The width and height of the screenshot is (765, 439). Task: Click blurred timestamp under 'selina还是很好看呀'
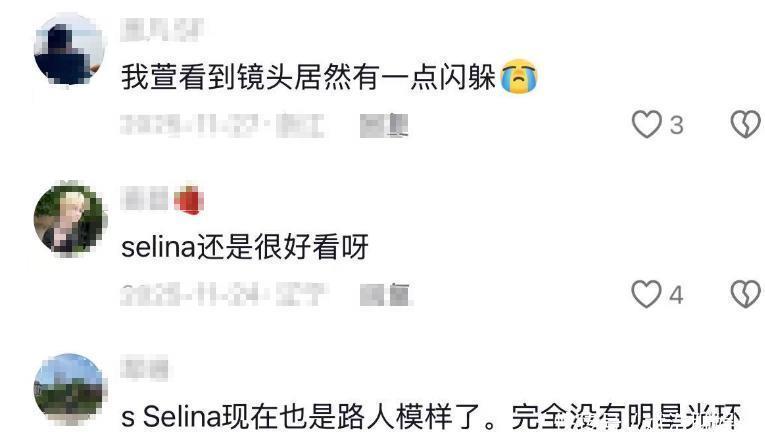tap(223, 295)
